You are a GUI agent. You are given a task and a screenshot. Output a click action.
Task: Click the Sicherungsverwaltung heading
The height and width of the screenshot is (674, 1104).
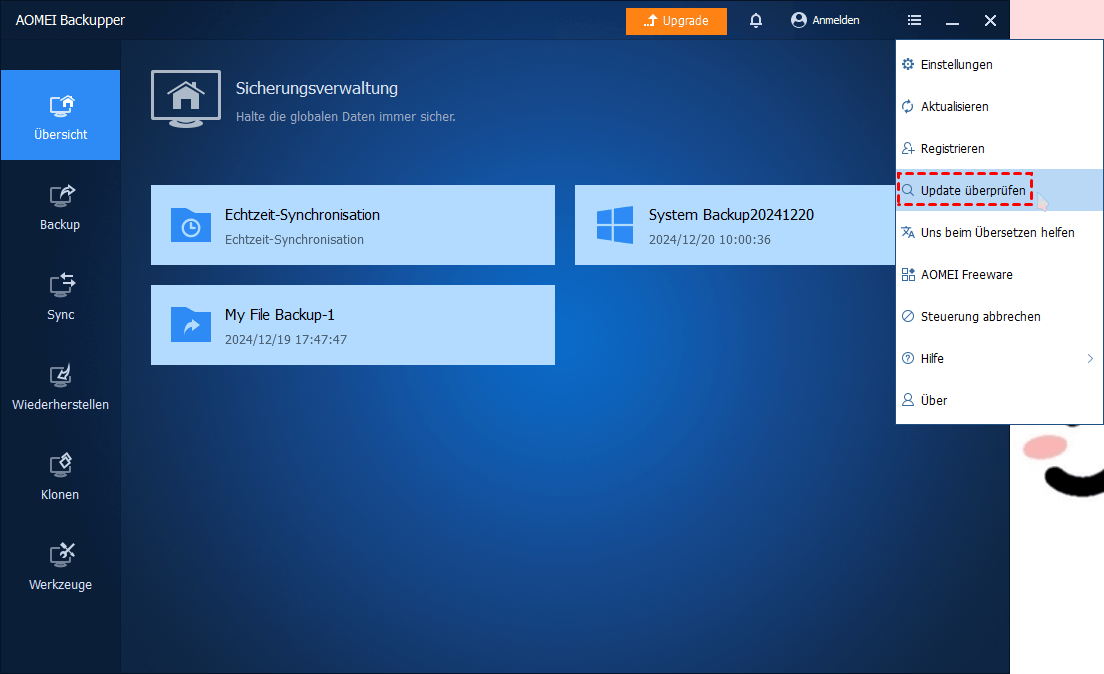point(317,89)
